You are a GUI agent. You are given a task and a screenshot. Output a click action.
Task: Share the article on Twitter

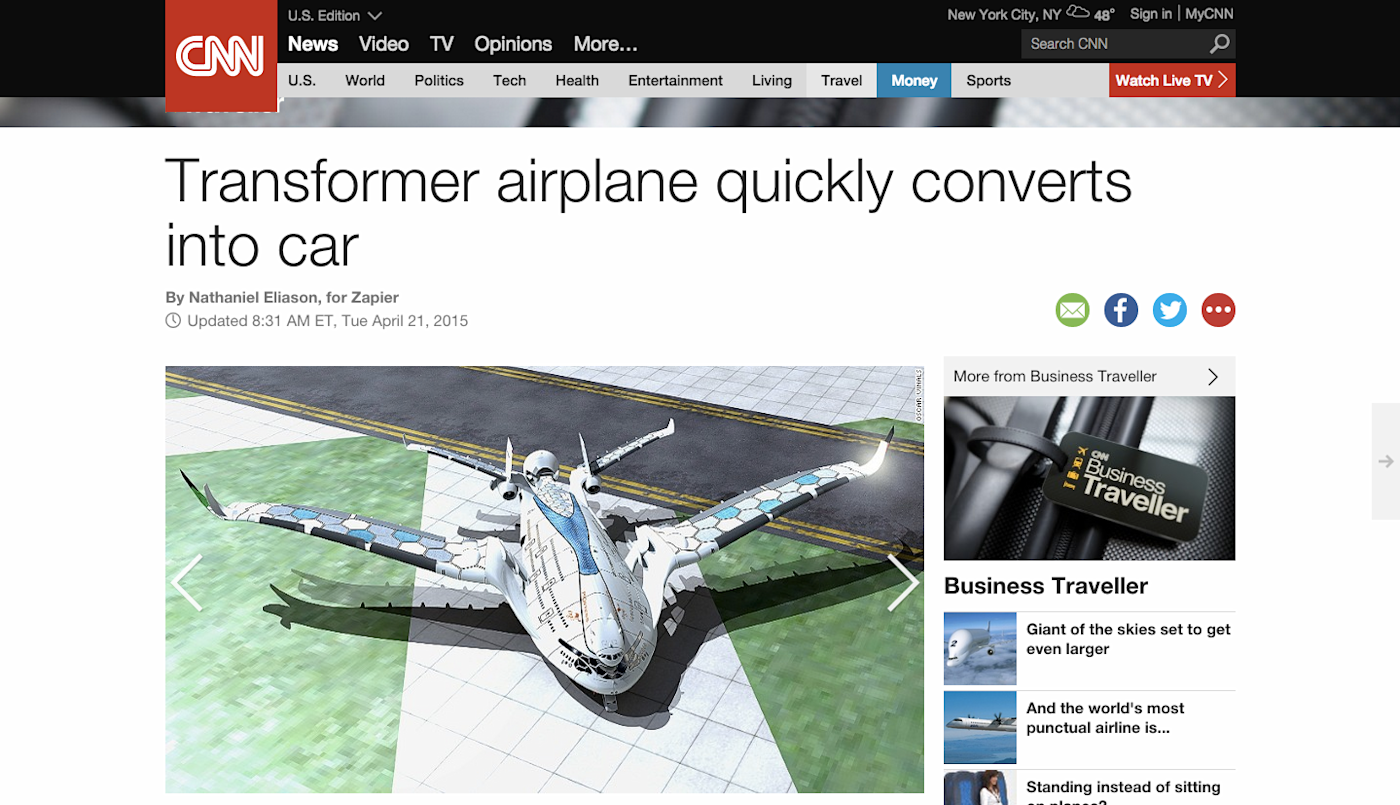pos(1170,310)
